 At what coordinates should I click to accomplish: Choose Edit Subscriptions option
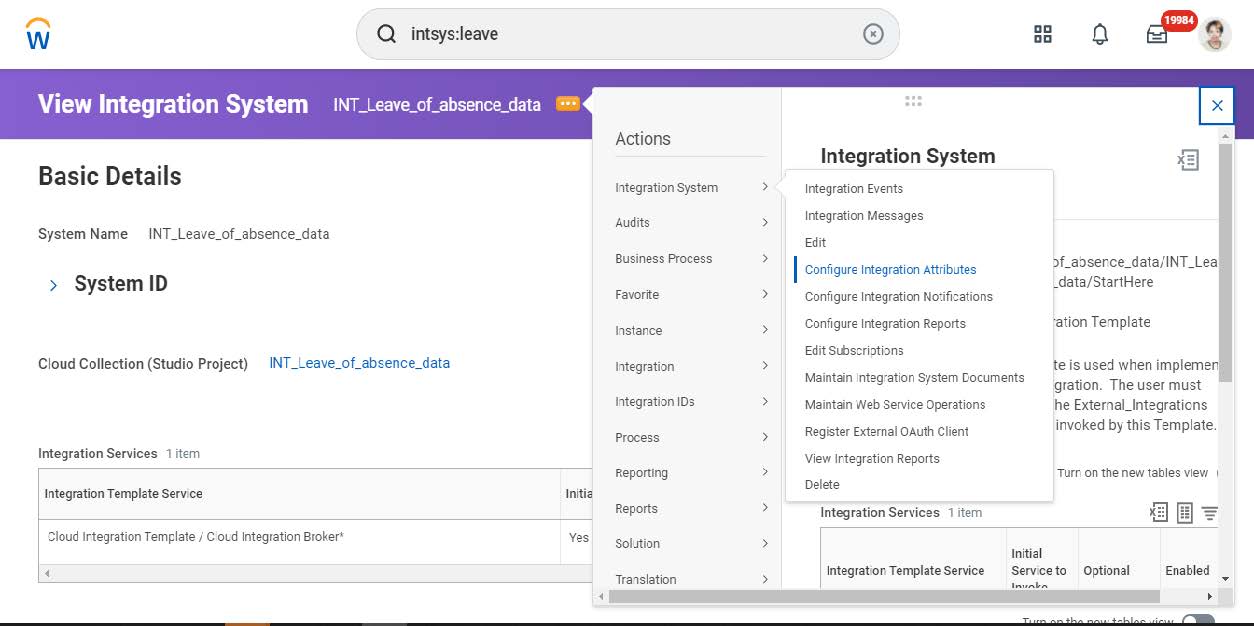point(854,350)
